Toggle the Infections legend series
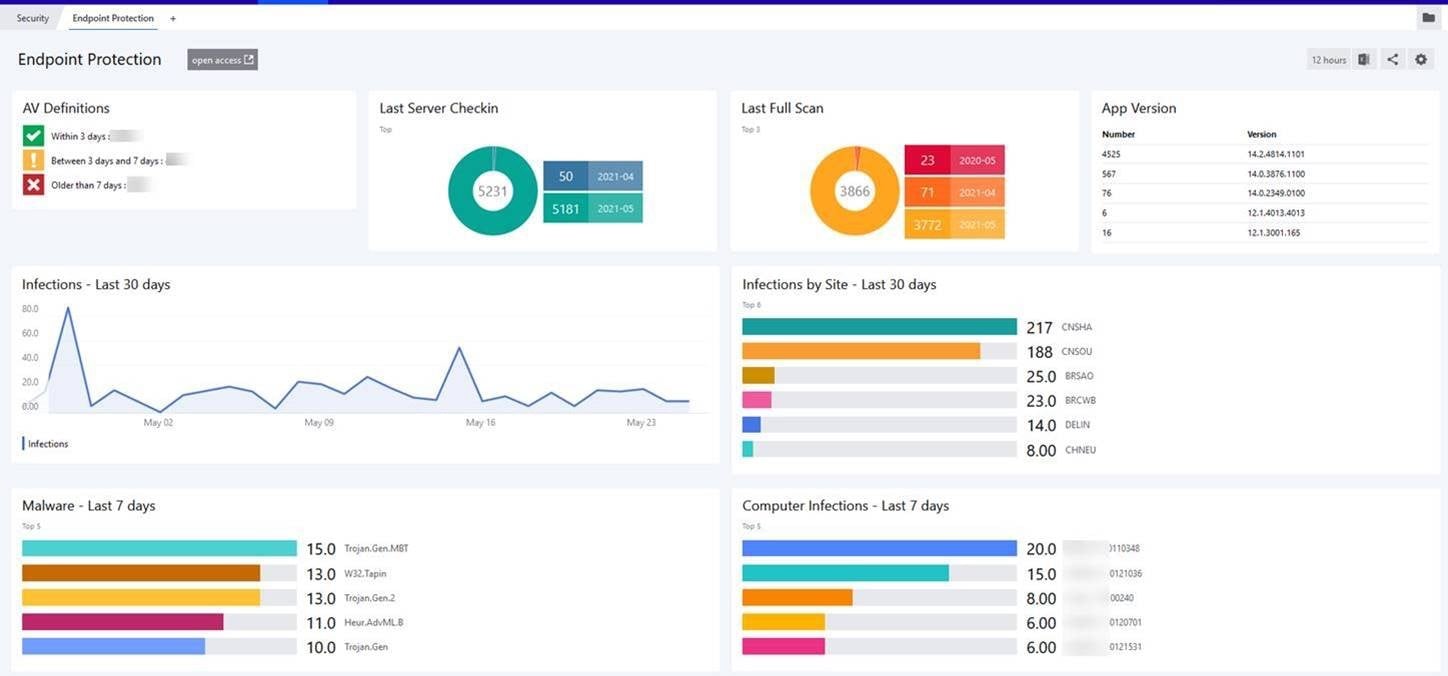1448x676 pixels. point(47,444)
